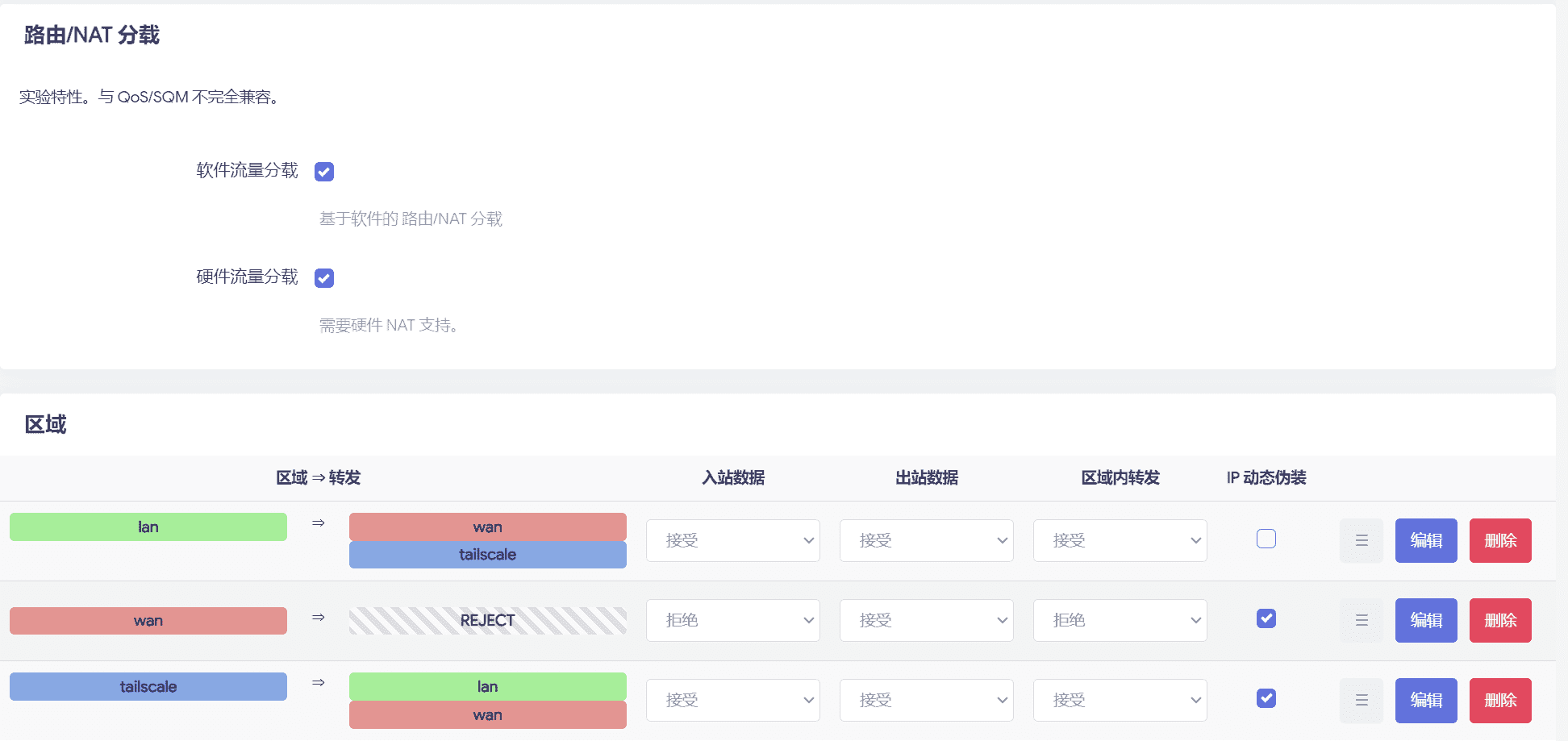The image size is (1568, 741).
Task: Click the green lan zone source badge
Action: pyautogui.click(x=148, y=527)
